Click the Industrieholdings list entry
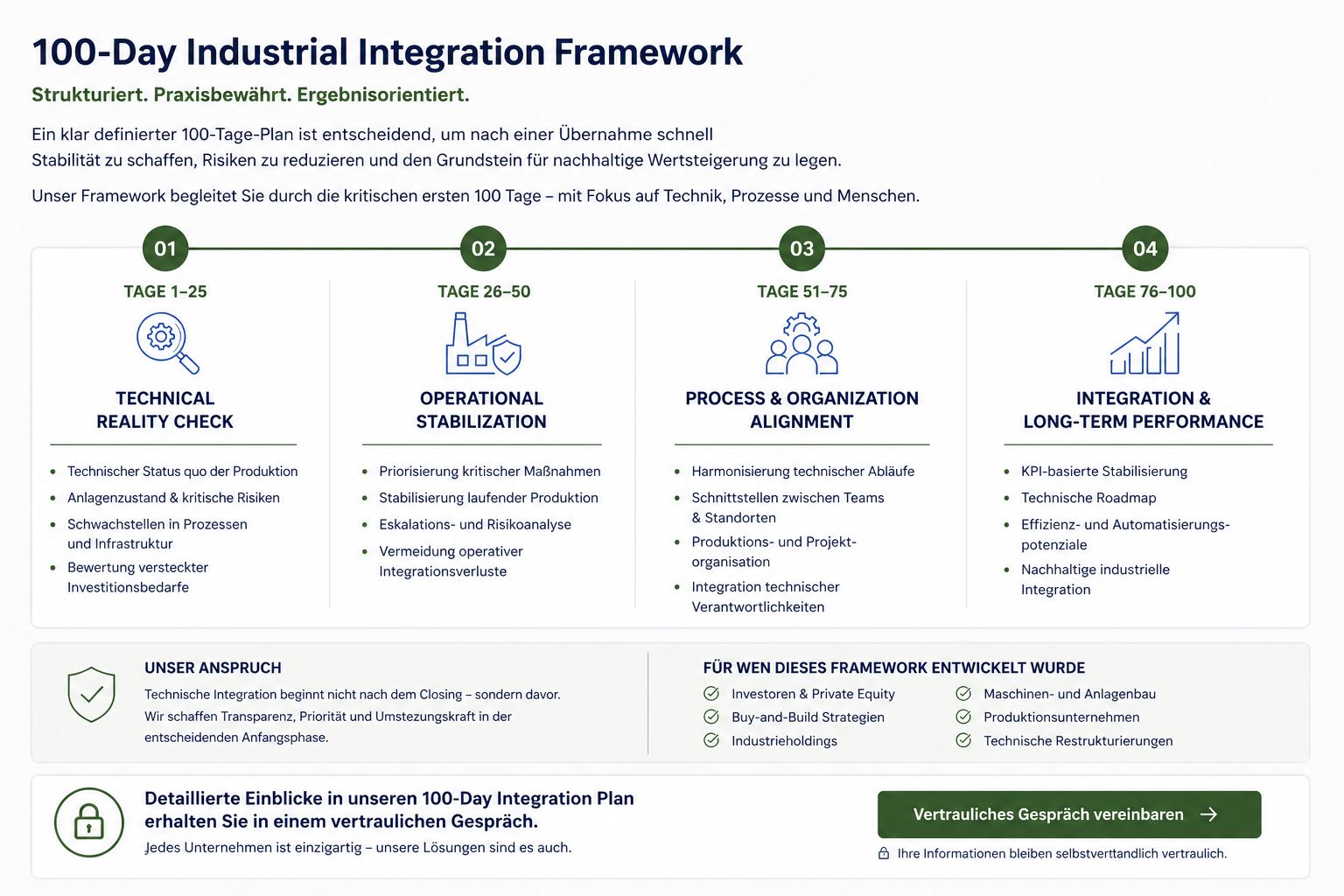The width and height of the screenshot is (1344, 896). point(784,740)
